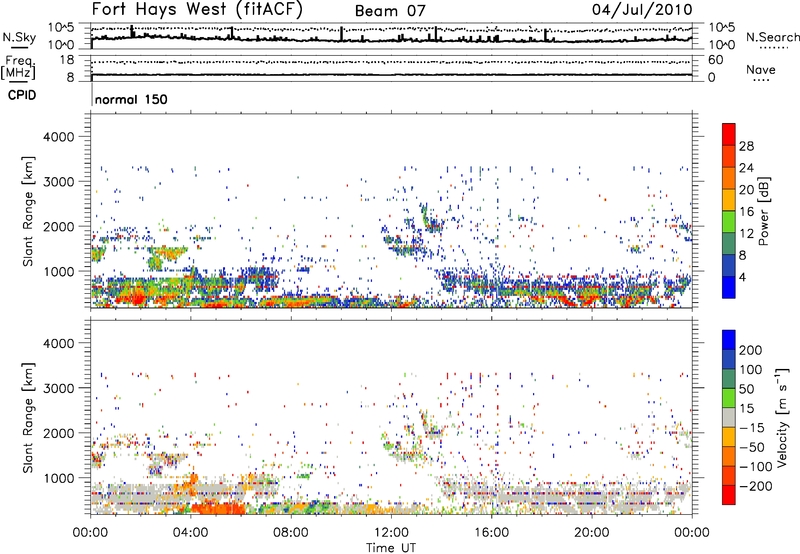Click the light green Velocity color bar segment between 15 and 50

coord(729,398)
